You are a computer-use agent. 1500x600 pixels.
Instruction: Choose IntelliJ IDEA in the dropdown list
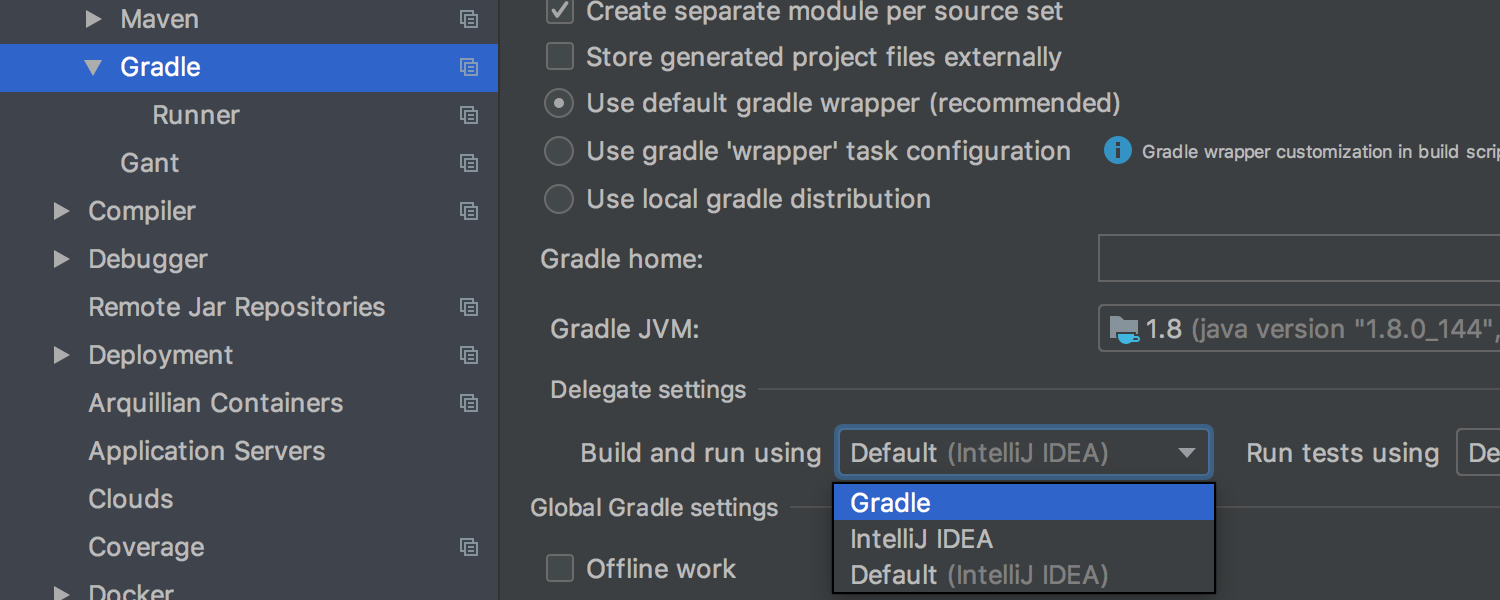point(1022,539)
